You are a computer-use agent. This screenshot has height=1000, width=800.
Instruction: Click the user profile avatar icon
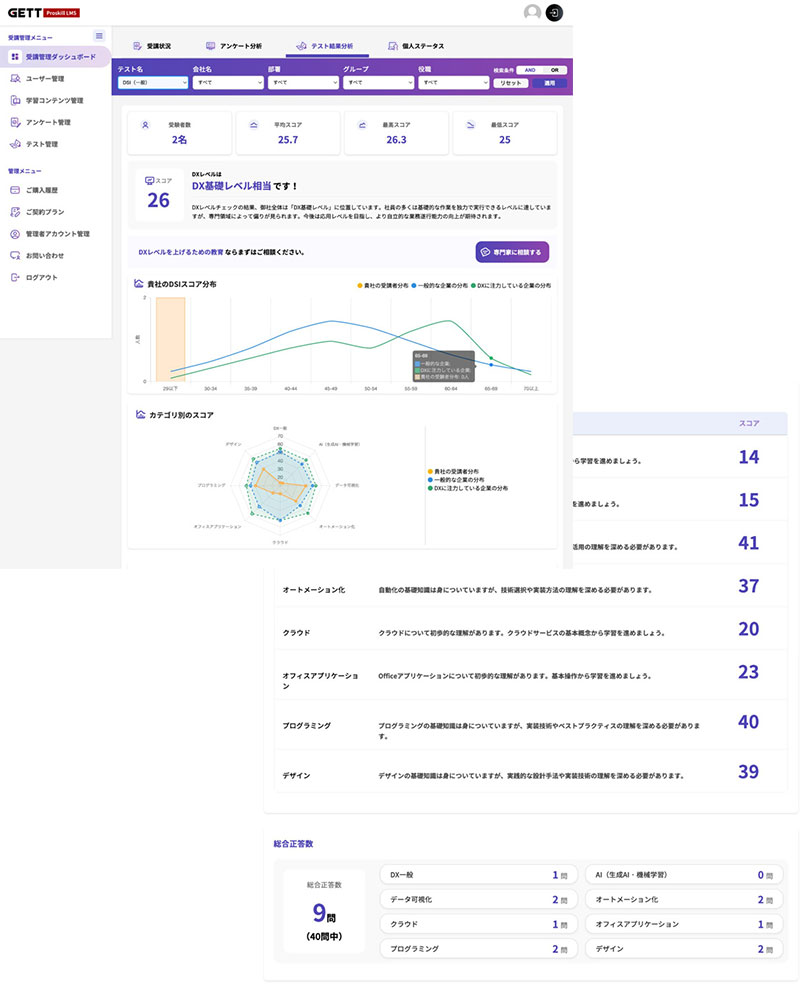click(532, 12)
